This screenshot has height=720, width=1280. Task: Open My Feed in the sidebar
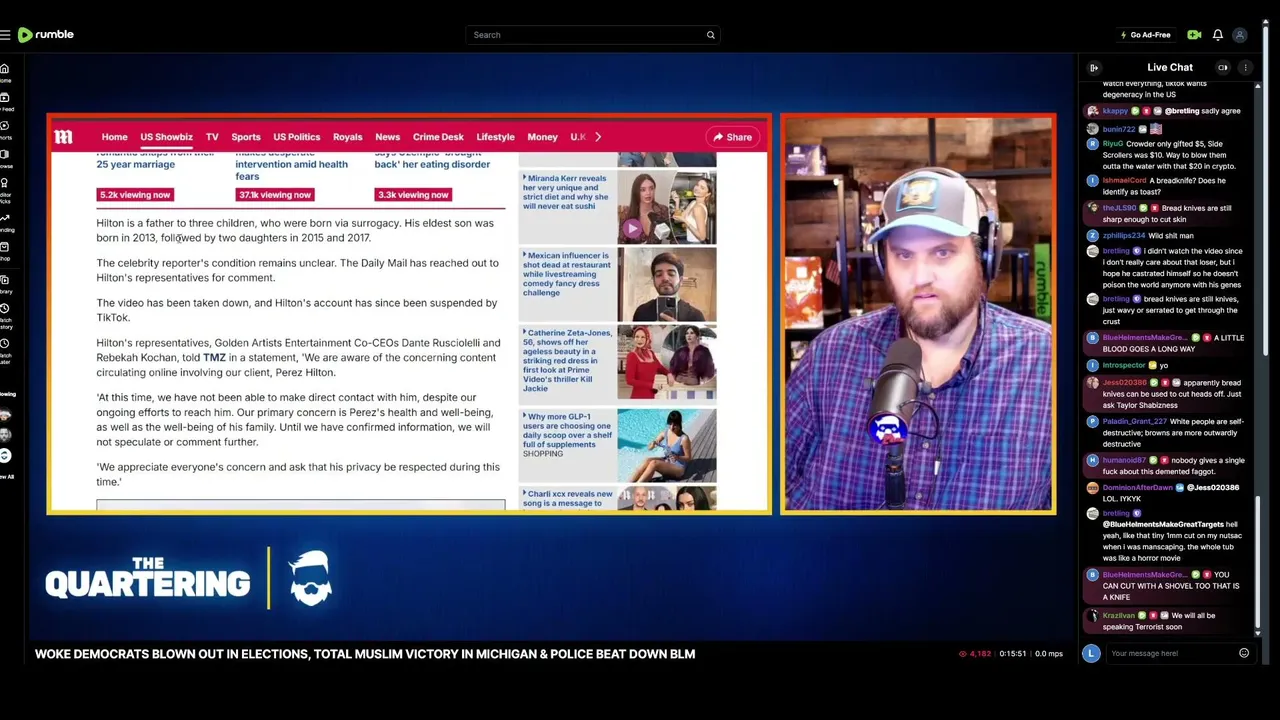tap(5, 102)
